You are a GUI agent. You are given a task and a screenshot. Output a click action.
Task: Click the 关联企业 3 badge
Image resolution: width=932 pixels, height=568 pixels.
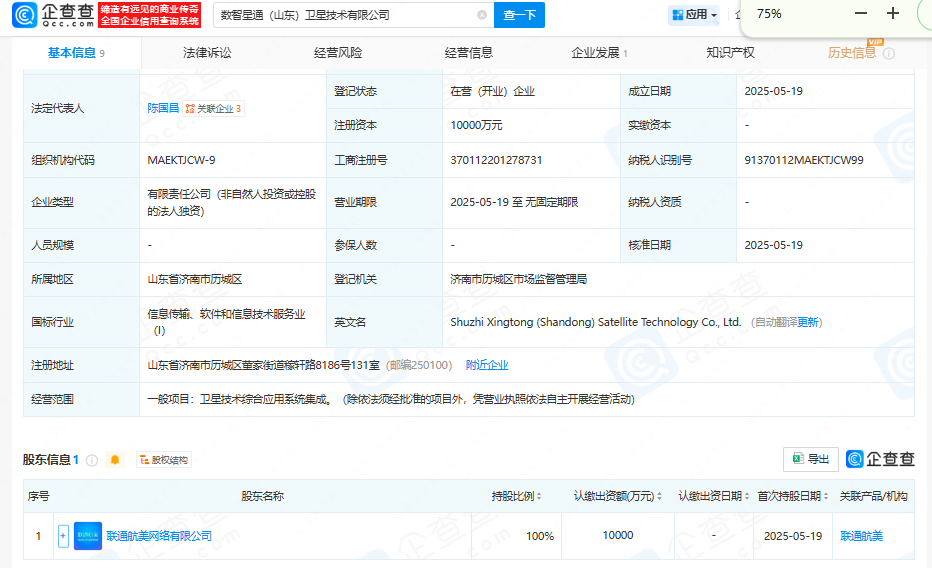click(213, 109)
